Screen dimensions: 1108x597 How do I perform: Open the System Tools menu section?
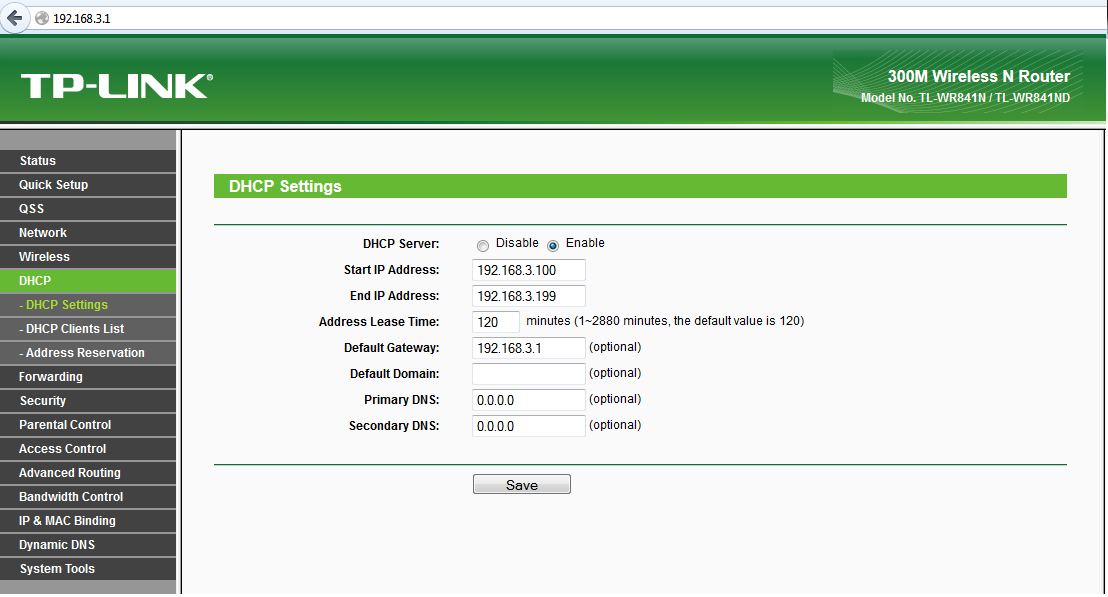point(88,569)
